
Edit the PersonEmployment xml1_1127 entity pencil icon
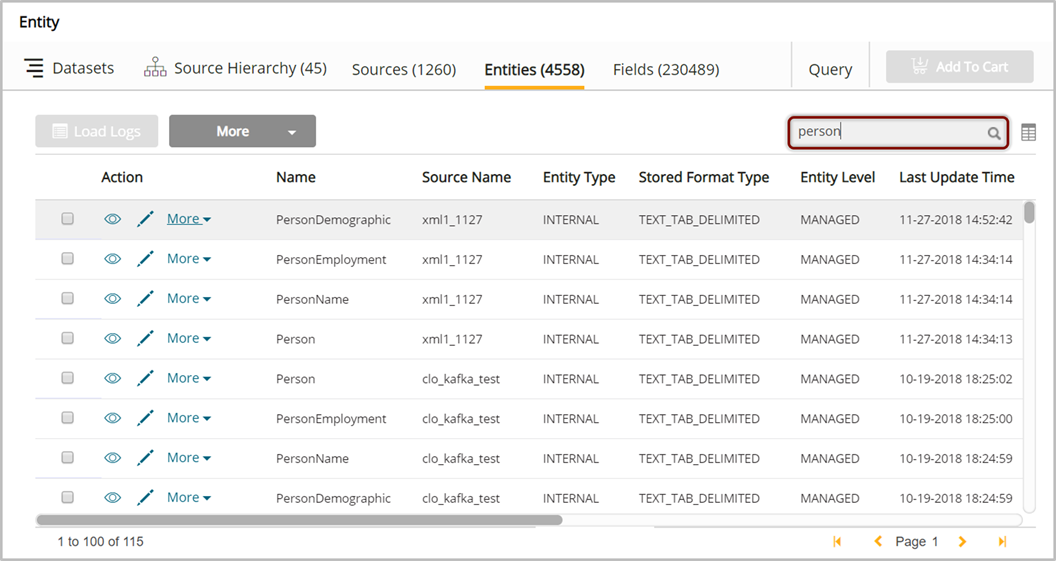(145, 259)
